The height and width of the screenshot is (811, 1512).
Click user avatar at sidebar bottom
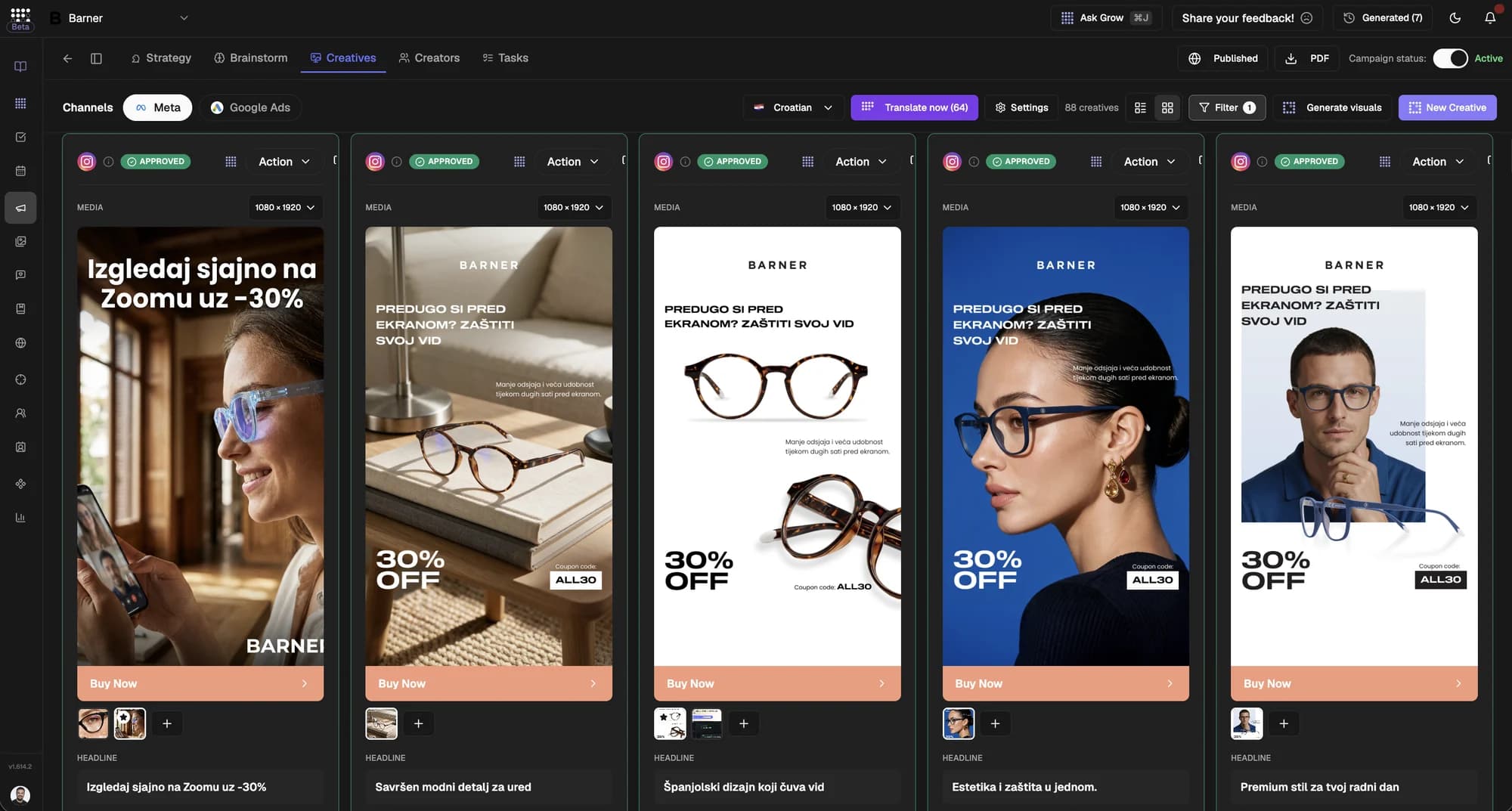[20, 794]
